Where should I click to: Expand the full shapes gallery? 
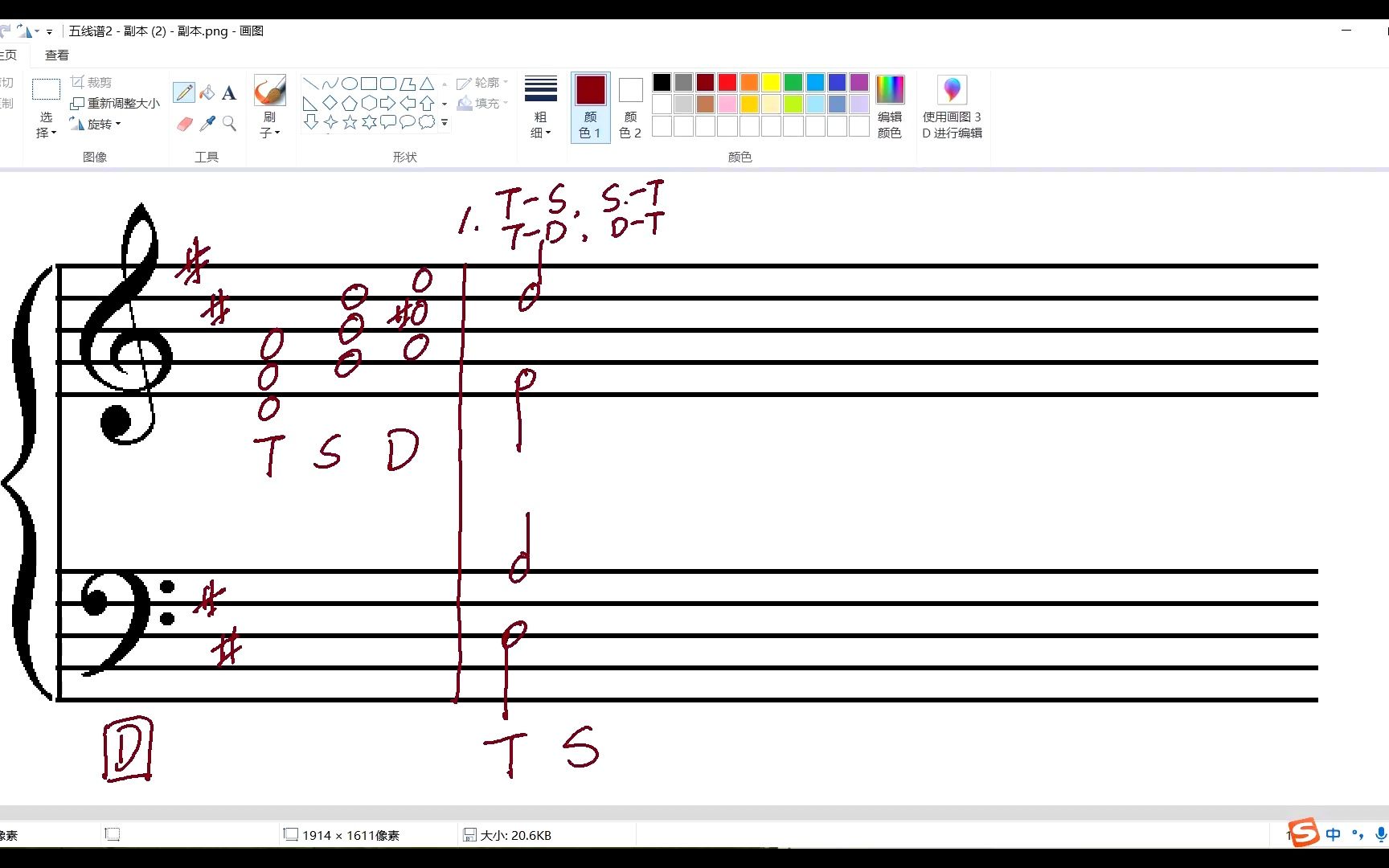coord(445,122)
